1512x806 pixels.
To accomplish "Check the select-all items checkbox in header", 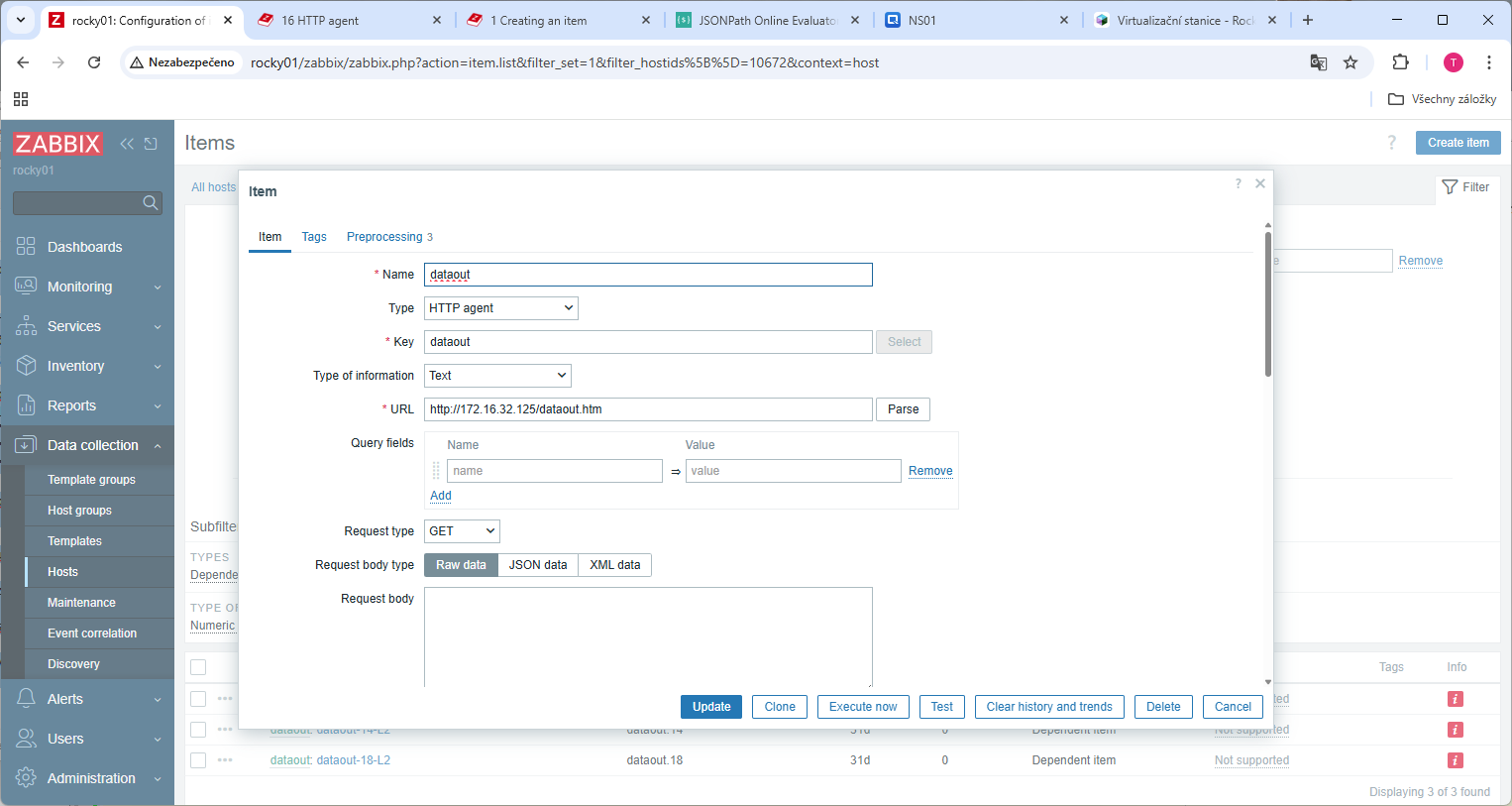I will coord(198,667).
